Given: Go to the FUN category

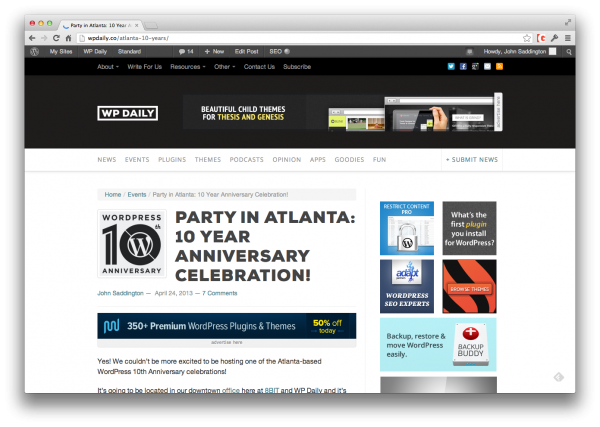Looking at the screenshot, I should click(379, 160).
